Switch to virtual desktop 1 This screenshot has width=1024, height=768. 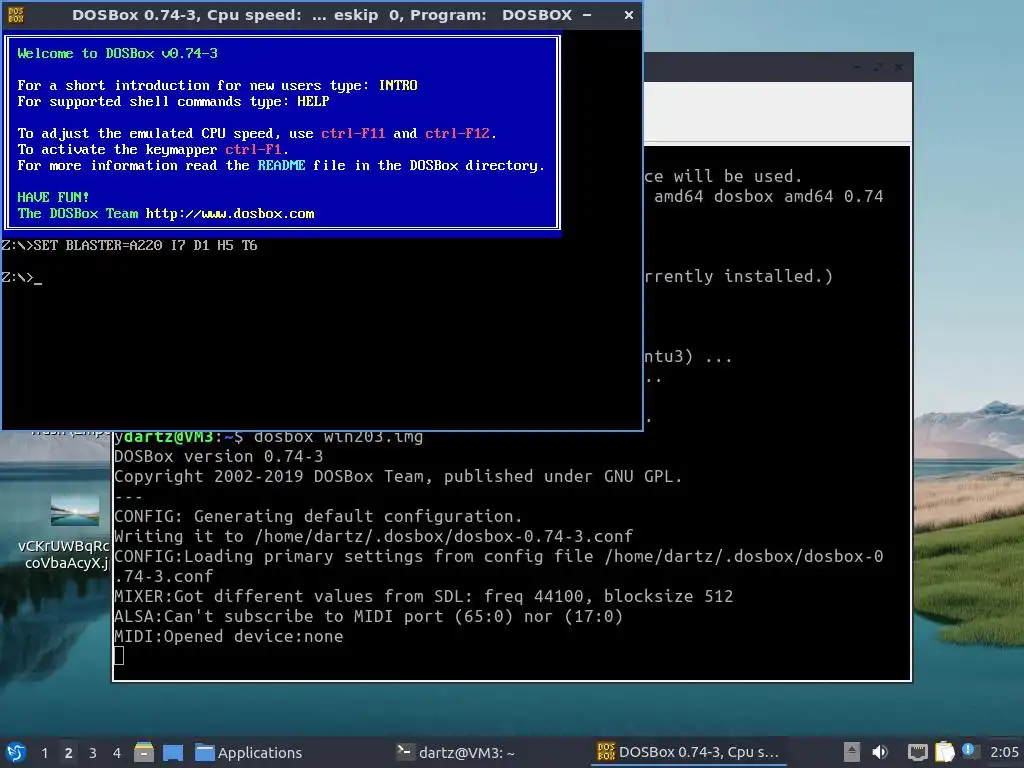click(44, 753)
